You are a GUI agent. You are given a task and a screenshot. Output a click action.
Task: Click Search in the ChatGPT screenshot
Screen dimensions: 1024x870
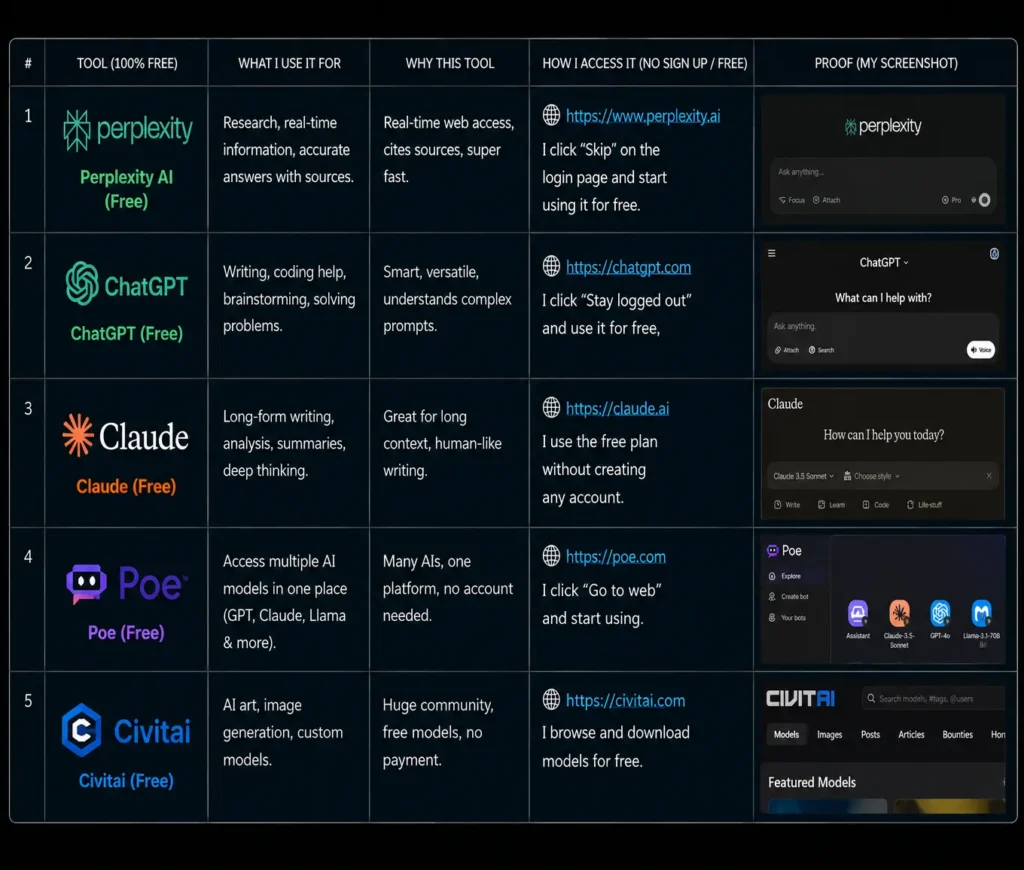(821, 350)
